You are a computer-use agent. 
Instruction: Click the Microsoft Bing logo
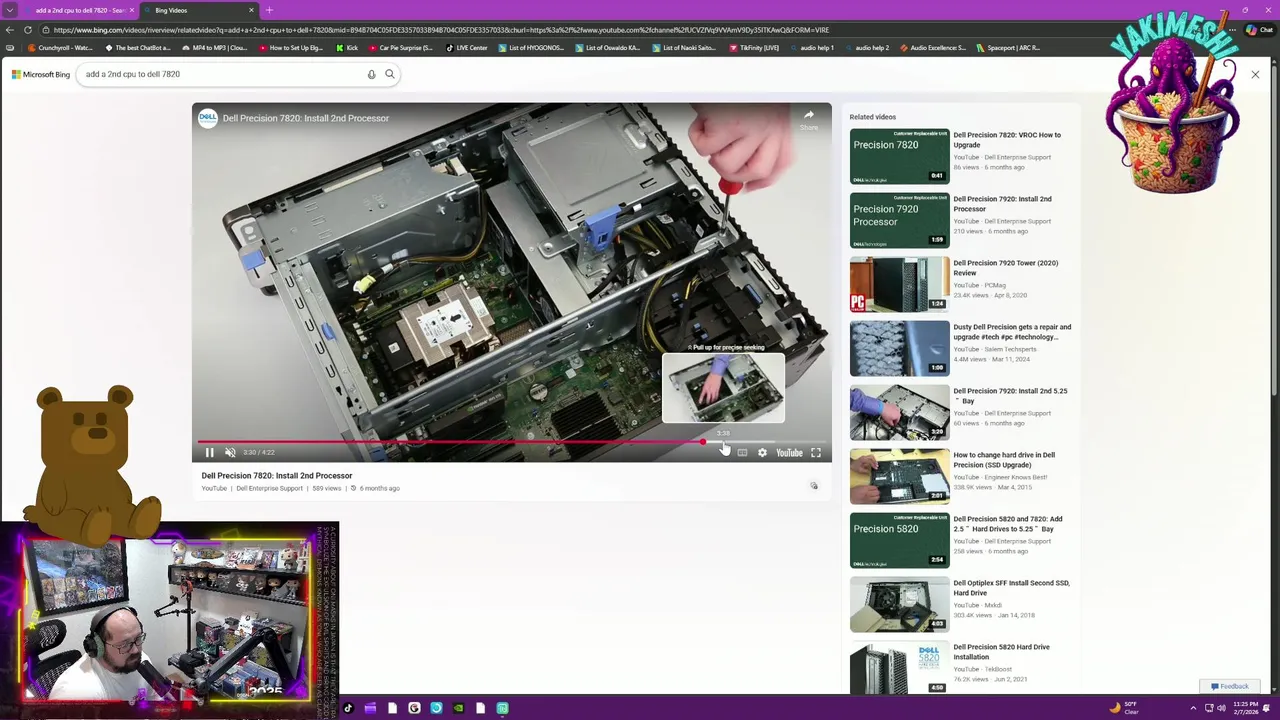pos(41,74)
